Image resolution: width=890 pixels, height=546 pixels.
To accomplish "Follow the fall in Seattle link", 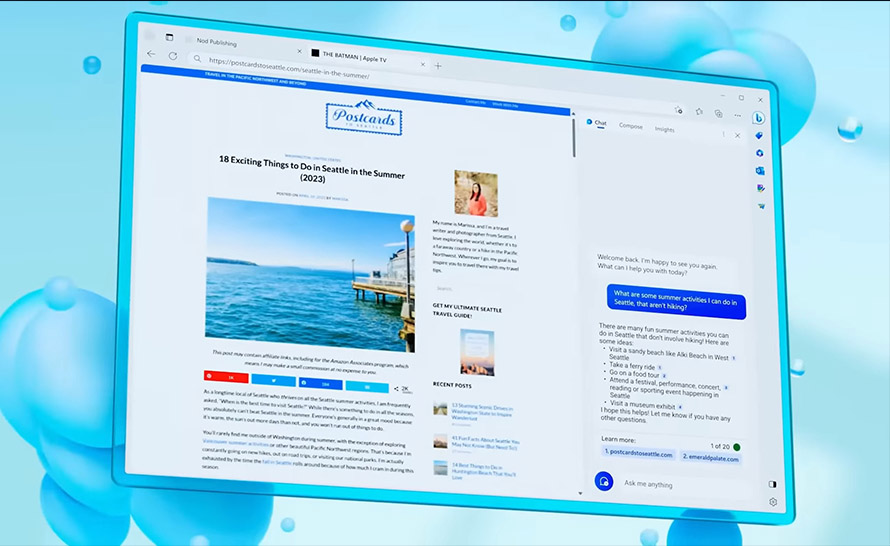I will [x=277, y=462].
